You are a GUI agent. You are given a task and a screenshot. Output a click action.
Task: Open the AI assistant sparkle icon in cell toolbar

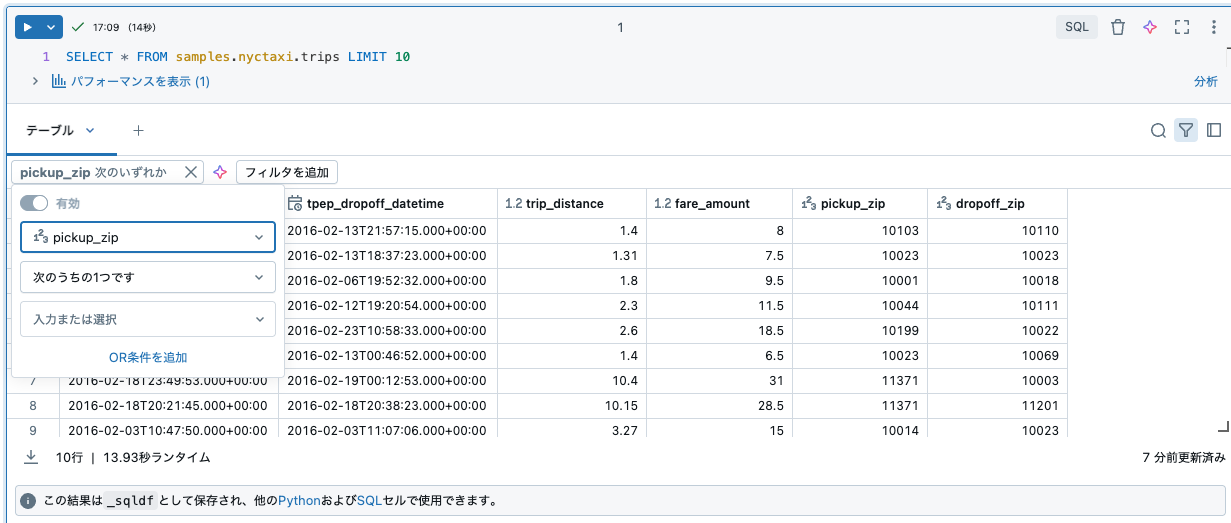1150,27
